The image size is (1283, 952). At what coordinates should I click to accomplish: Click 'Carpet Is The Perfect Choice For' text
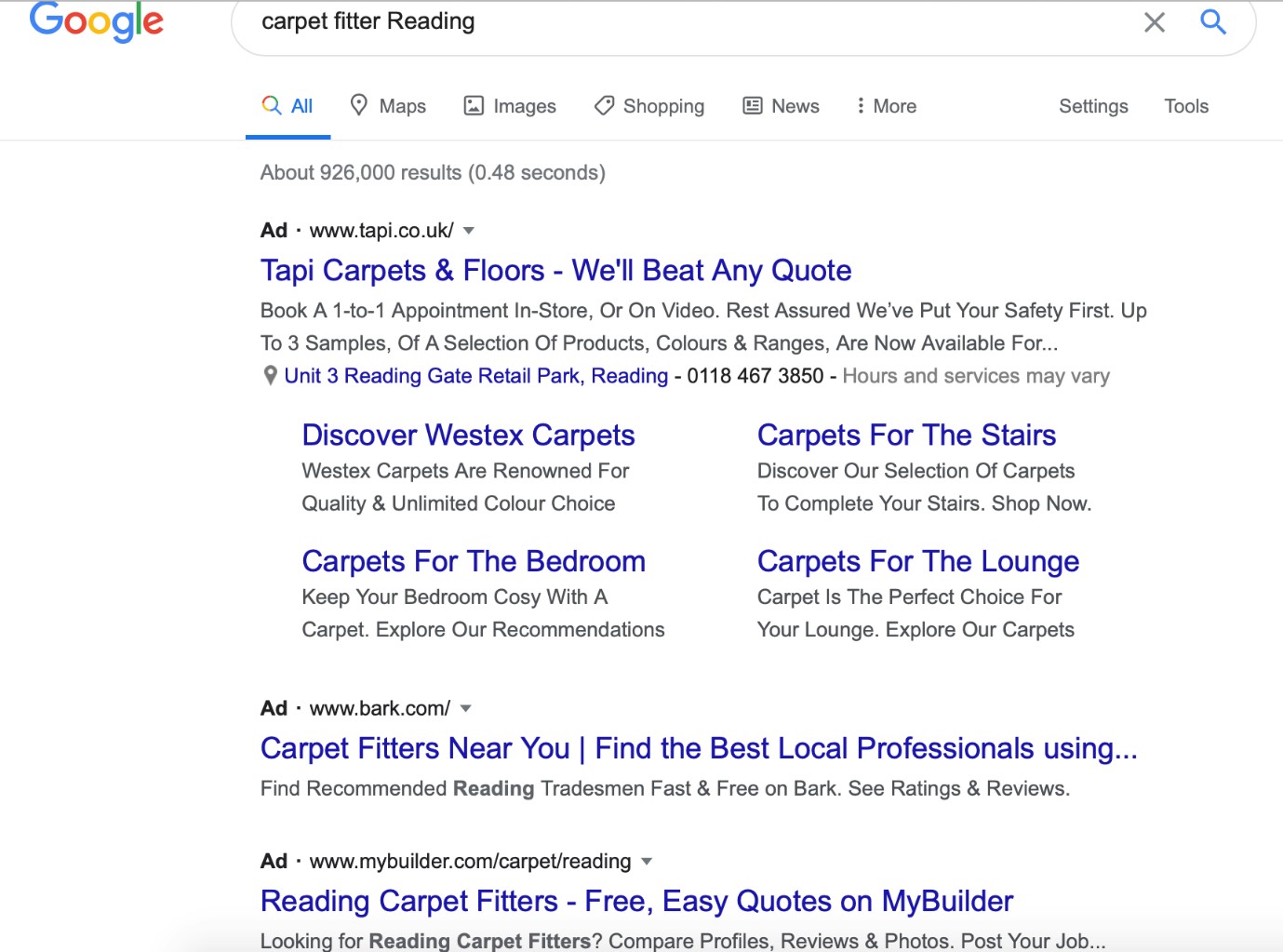pos(909,597)
